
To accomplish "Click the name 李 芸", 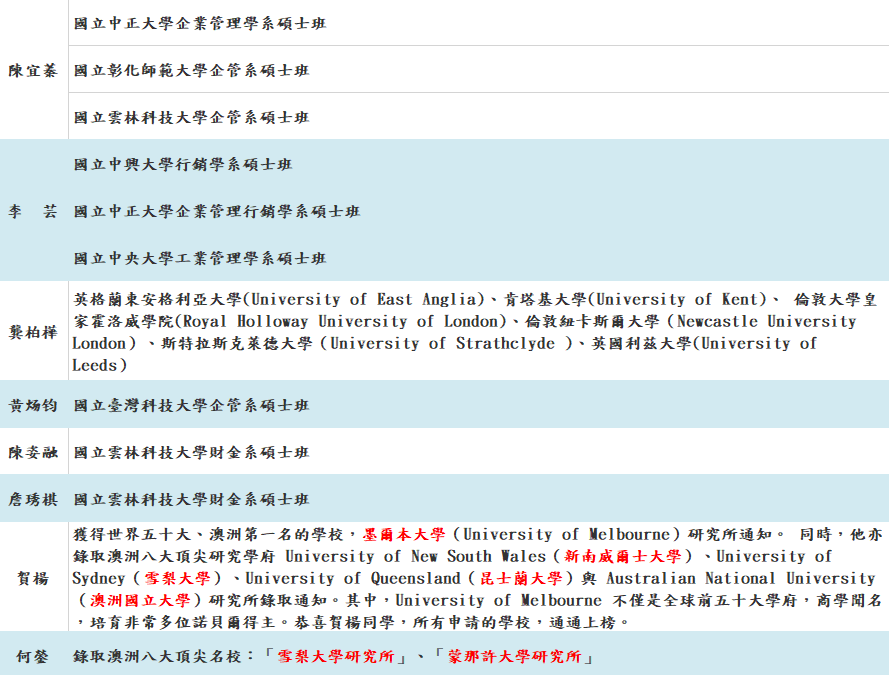I will [x=33, y=211].
